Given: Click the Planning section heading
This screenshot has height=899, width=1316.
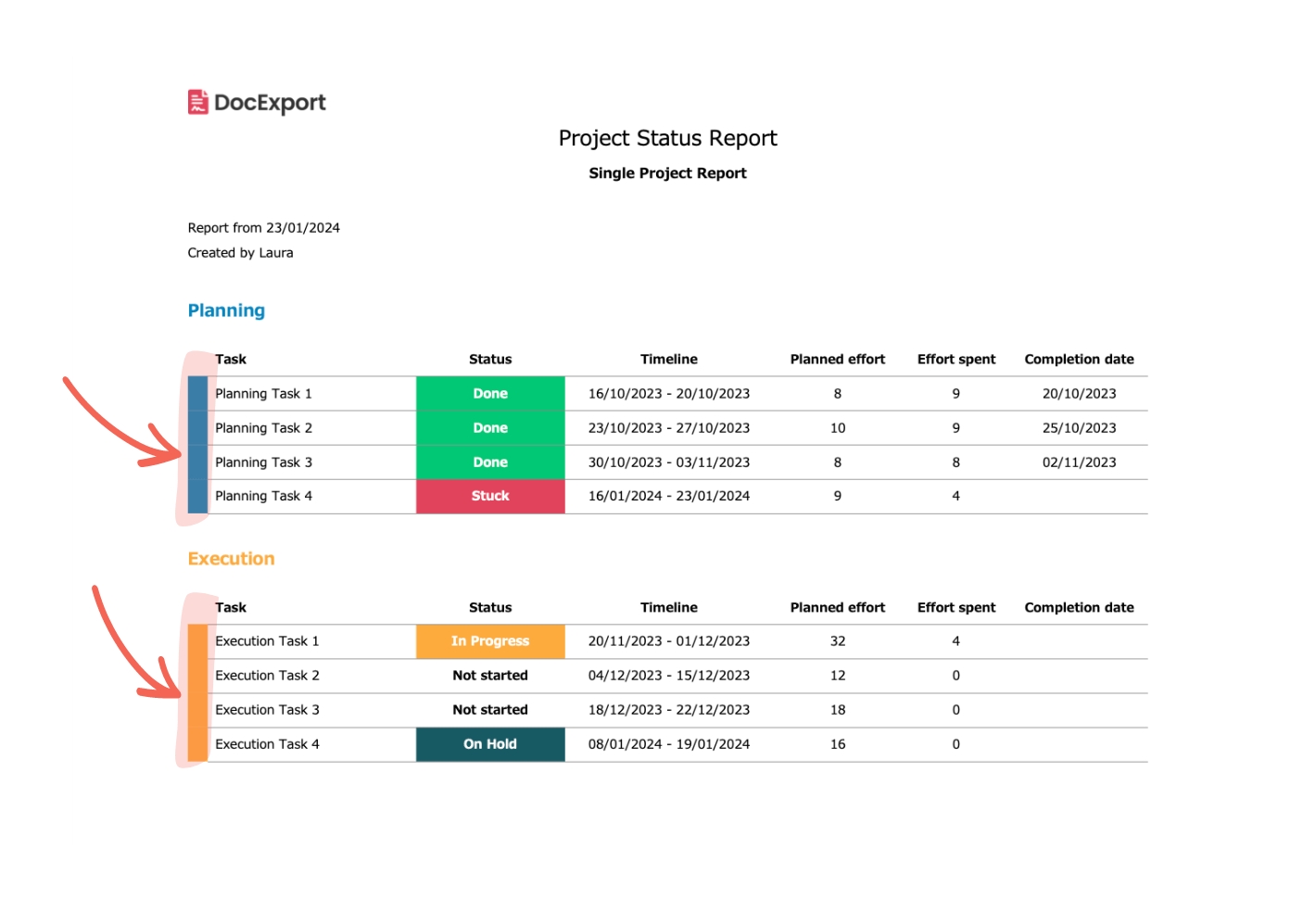Looking at the screenshot, I should [226, 310].
